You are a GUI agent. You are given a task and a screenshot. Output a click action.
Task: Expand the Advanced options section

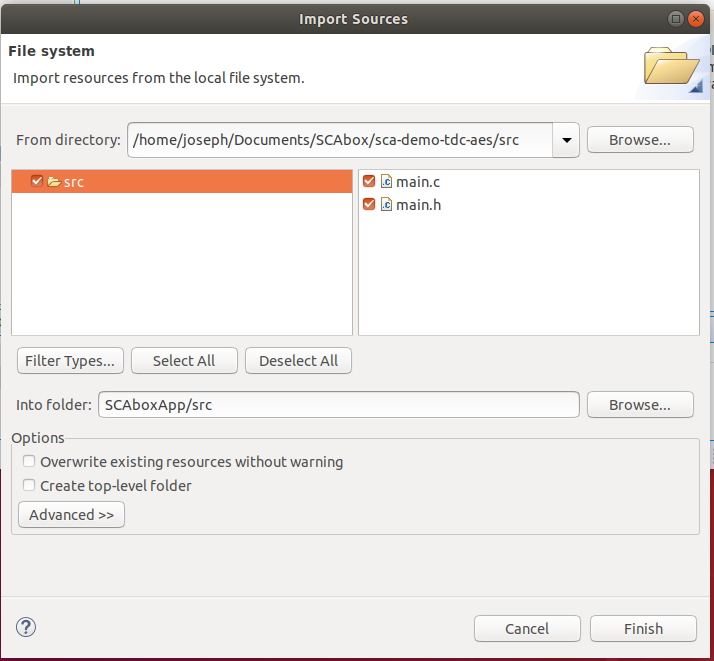[x=71, y=515]
